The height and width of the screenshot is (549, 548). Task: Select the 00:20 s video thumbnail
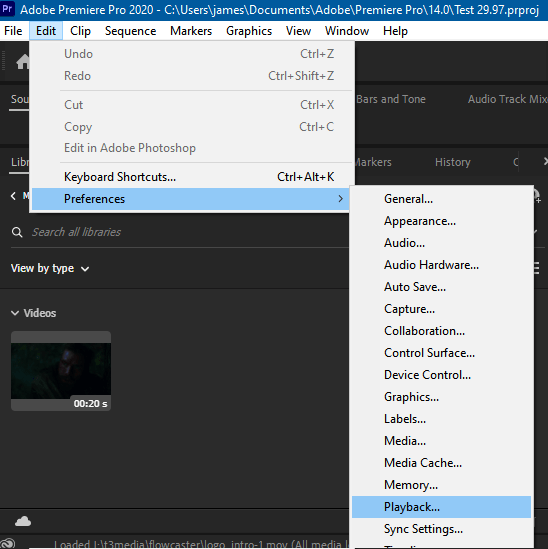point(61,371)
